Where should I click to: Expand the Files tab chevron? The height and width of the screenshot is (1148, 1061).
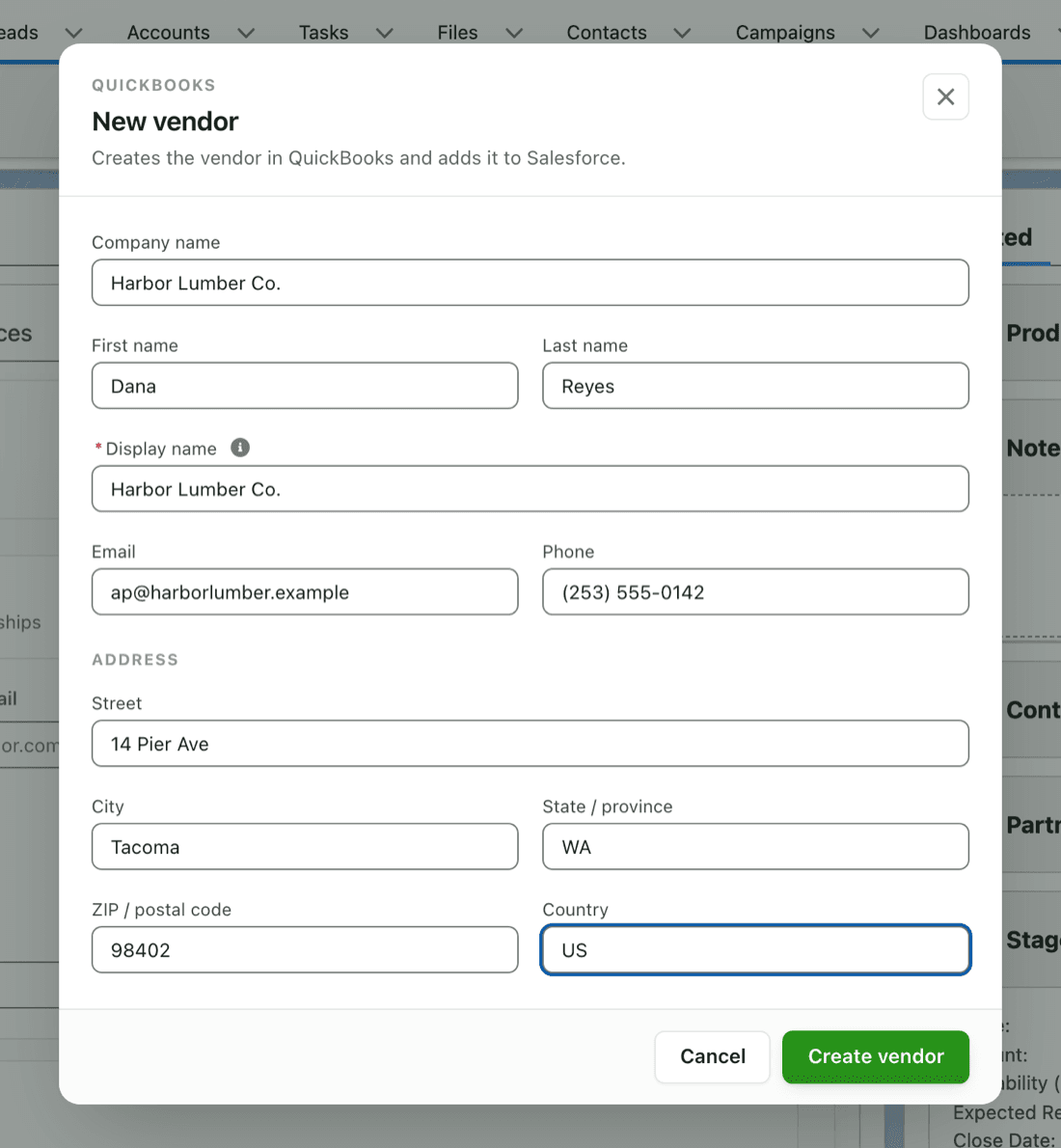click(514, 33)
